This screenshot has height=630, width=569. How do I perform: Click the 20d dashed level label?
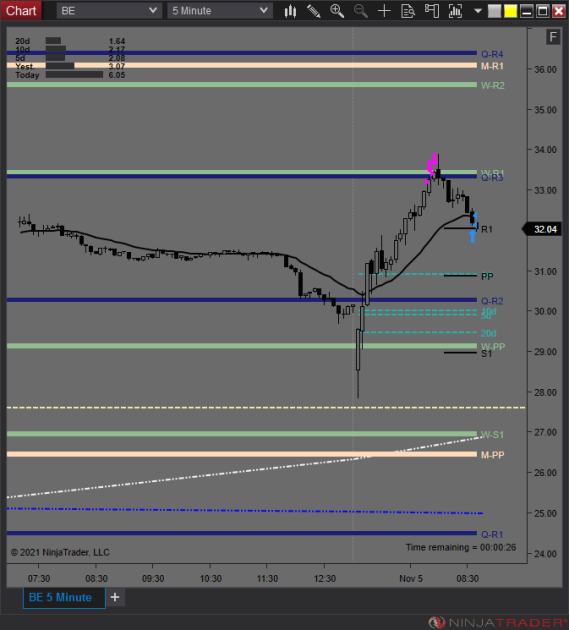click(x=488, y=333)
